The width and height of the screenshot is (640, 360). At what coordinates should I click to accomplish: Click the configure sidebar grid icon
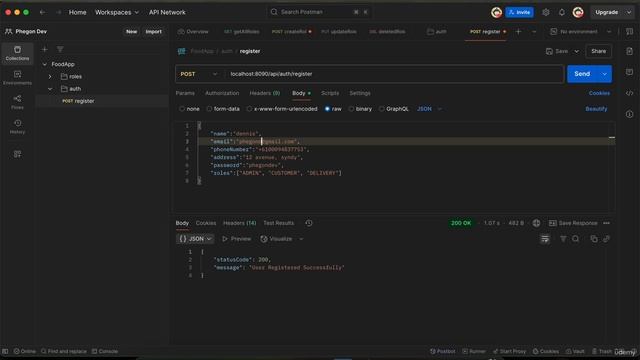[17, 154]
